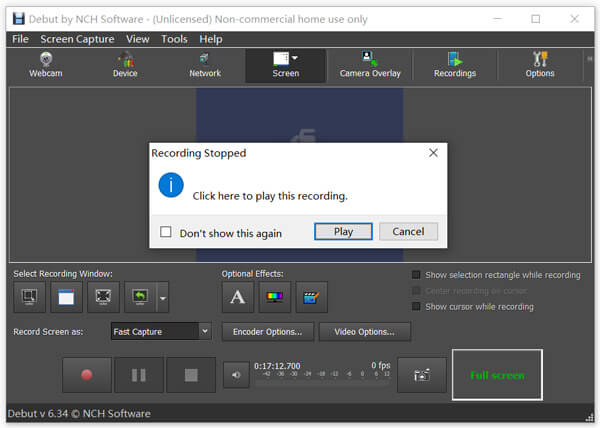The width and height of the screenshot is (600, 428).
Task: Open the Screen button dropdown arrow
Action: pos(294,58)
